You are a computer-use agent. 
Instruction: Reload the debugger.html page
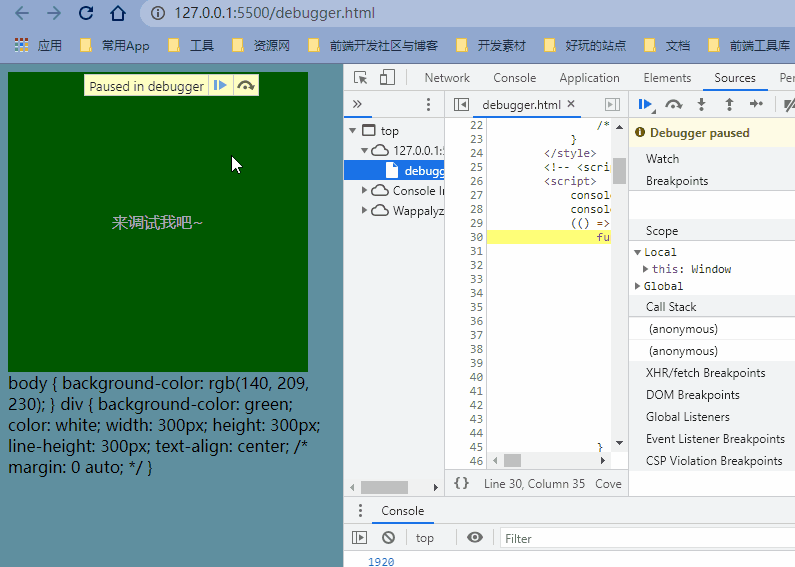click(86, 13)
